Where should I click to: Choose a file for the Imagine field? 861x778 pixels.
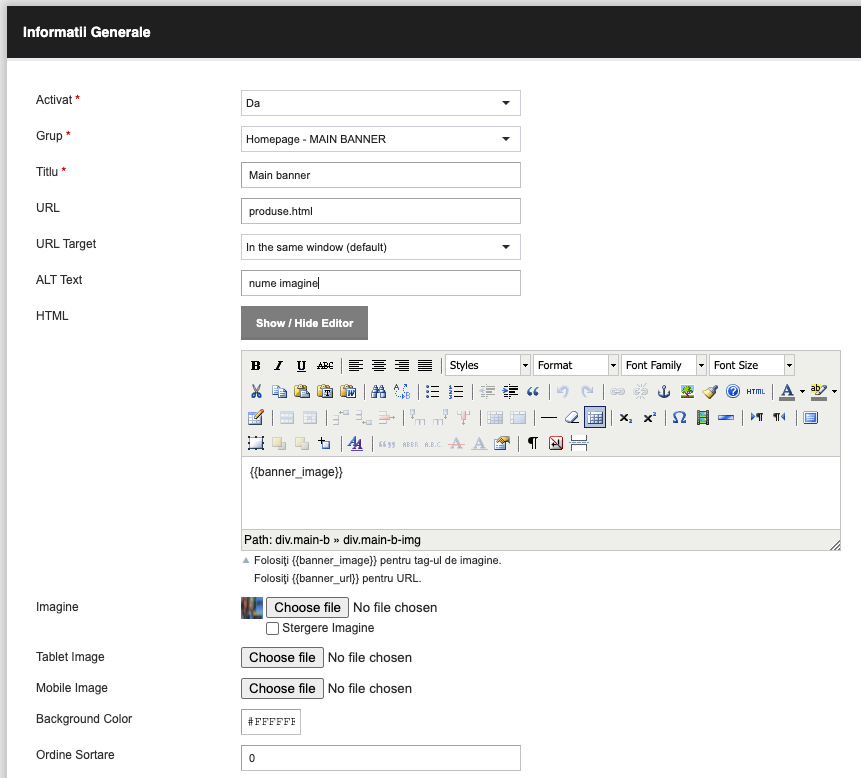308,607
